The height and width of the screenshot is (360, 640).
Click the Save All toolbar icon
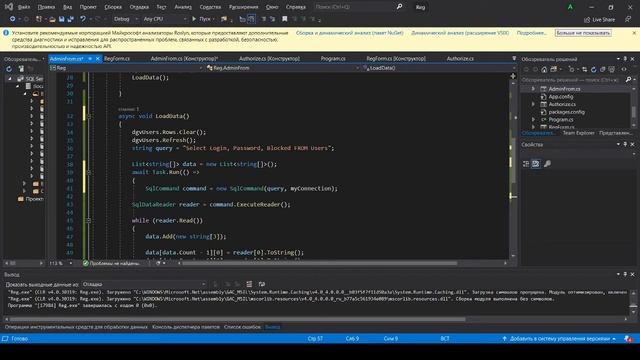pos(70,19)
